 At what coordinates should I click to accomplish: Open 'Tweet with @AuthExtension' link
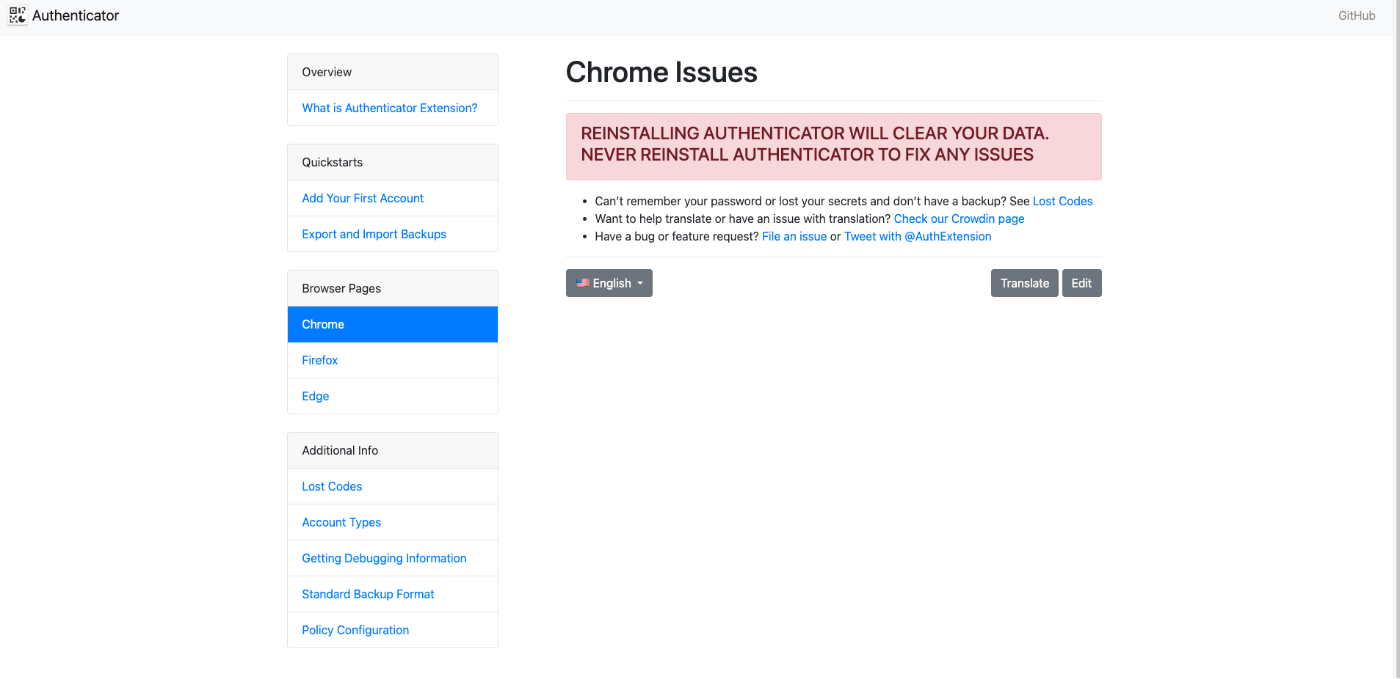(x=917, y=237)
